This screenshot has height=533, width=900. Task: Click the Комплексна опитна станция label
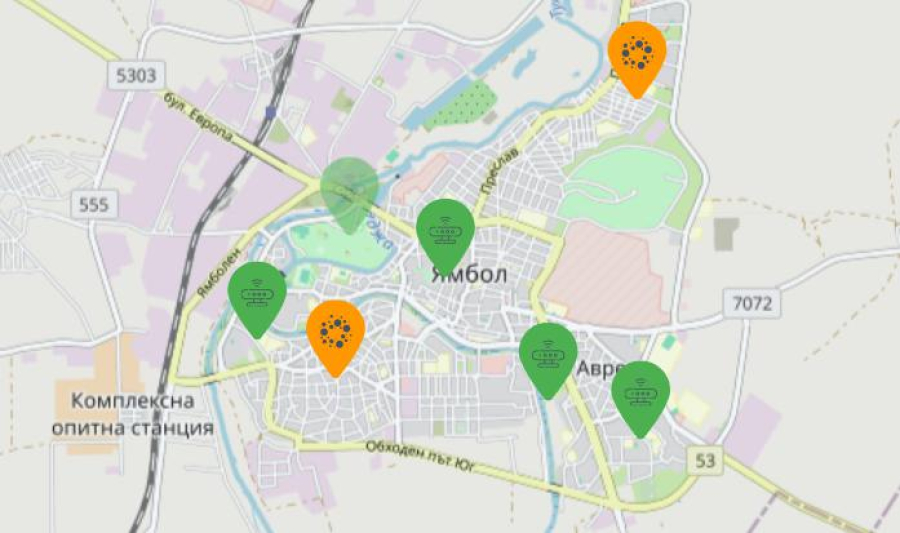tap(133, 414)
